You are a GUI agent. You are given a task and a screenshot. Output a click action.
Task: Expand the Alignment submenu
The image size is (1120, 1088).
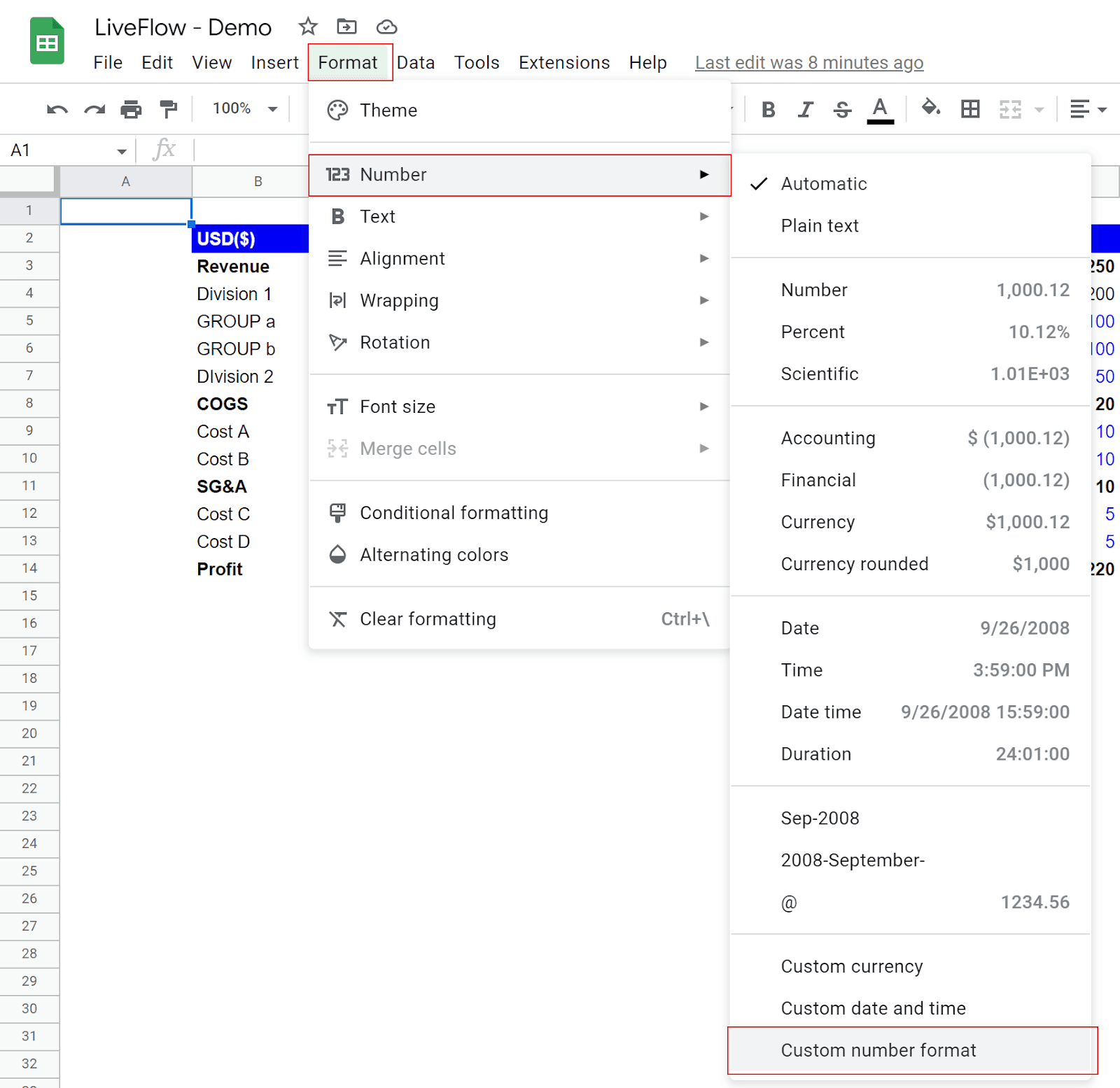519,259
